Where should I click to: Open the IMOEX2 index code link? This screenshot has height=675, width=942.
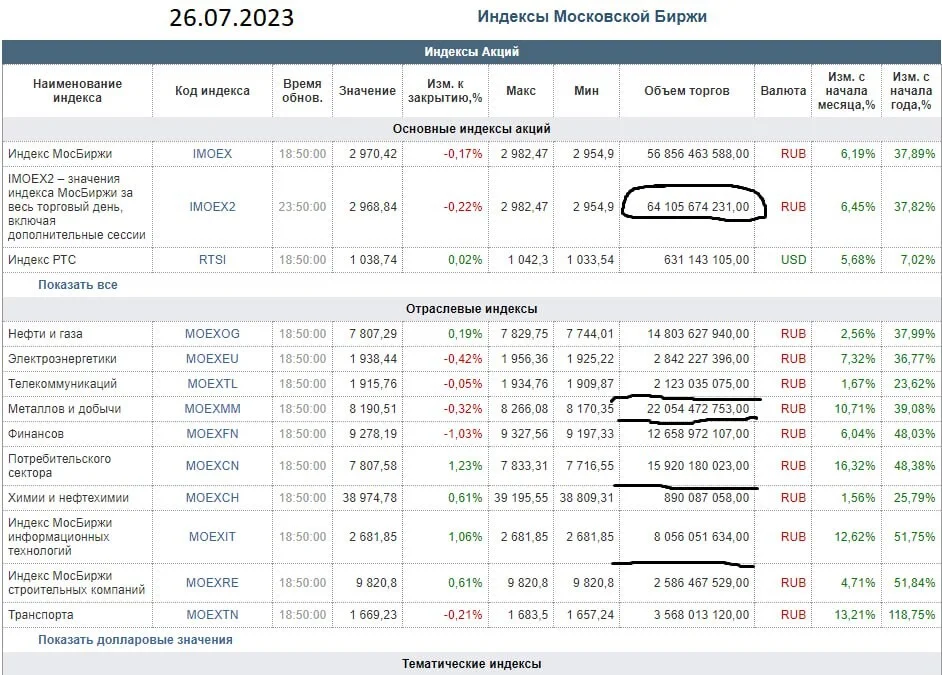click(212, 207)
